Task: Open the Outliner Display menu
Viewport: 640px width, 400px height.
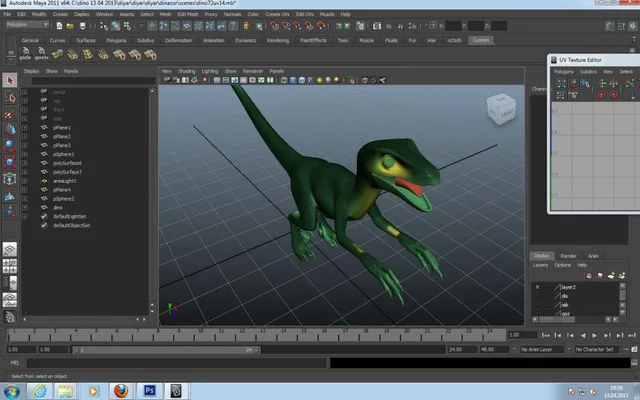Action: point(31,71)
